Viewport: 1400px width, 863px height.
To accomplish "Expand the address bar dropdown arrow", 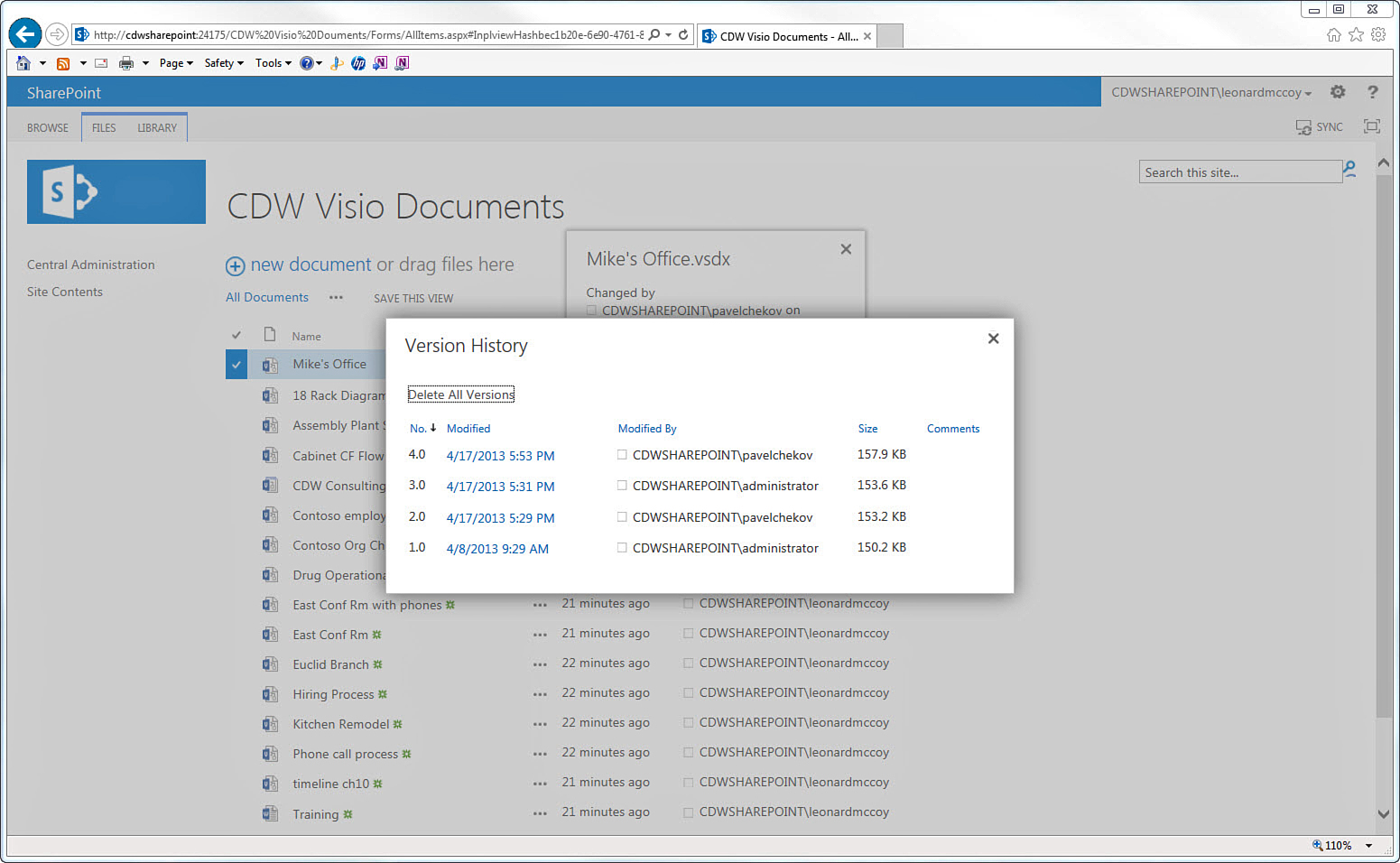I will pos(668,35).
